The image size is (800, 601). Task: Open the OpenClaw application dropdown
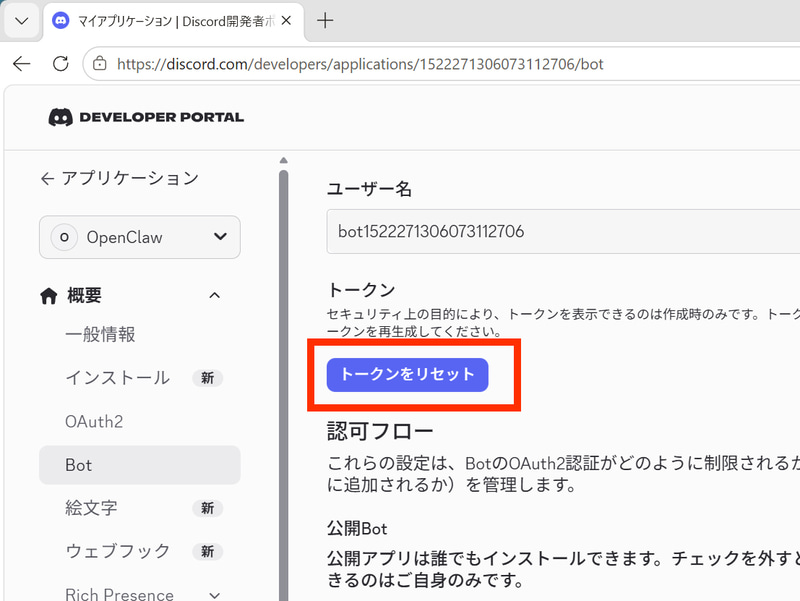[x=140, y=237]
